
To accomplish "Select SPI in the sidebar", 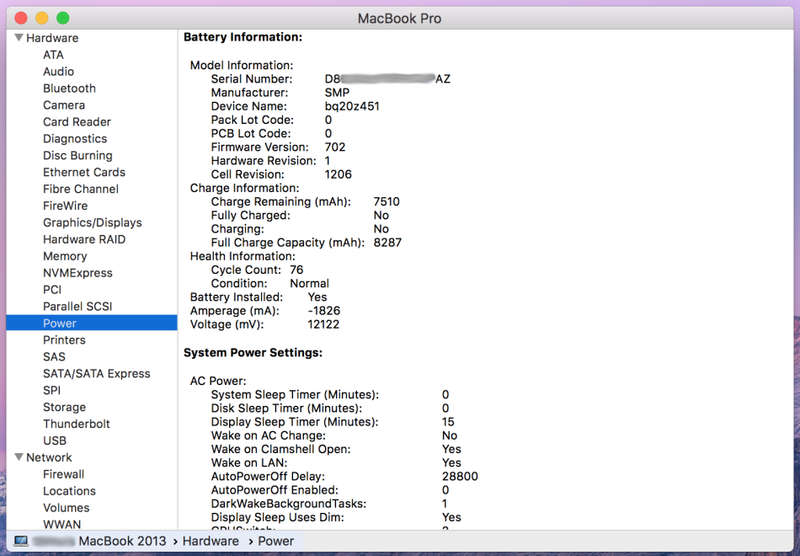I will click(52, 390).
